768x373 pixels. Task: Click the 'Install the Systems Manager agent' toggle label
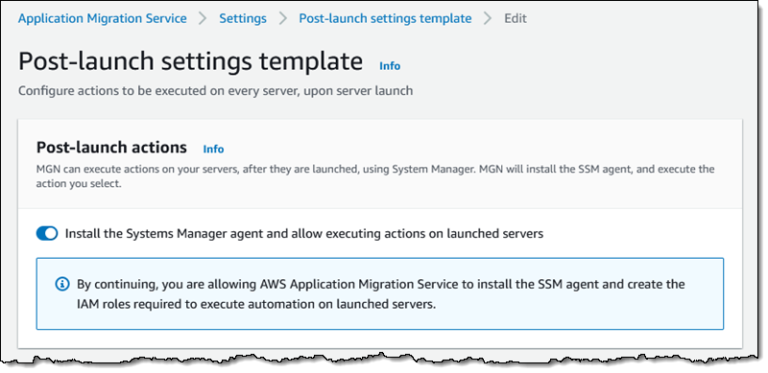click(304, 233)
